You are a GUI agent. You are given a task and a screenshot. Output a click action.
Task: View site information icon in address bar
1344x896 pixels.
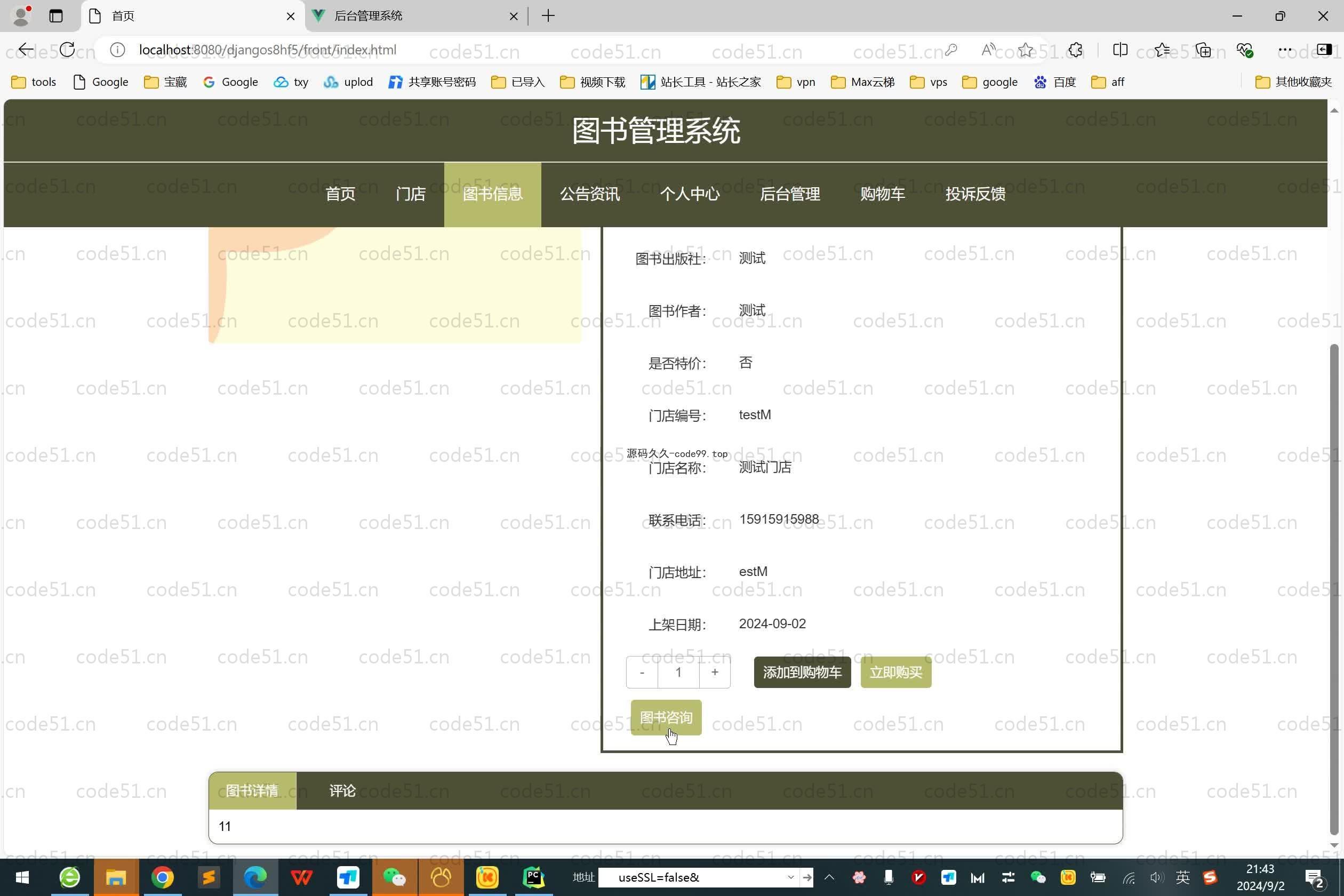point(117,50)
